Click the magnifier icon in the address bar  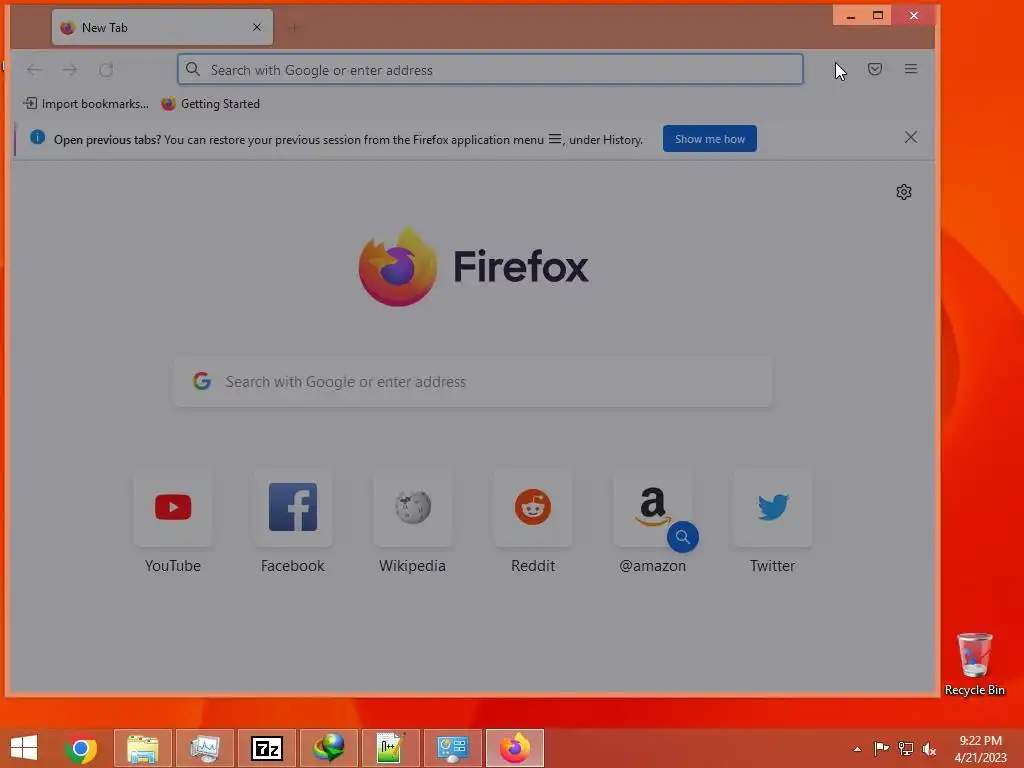click(x=193, y=69)
